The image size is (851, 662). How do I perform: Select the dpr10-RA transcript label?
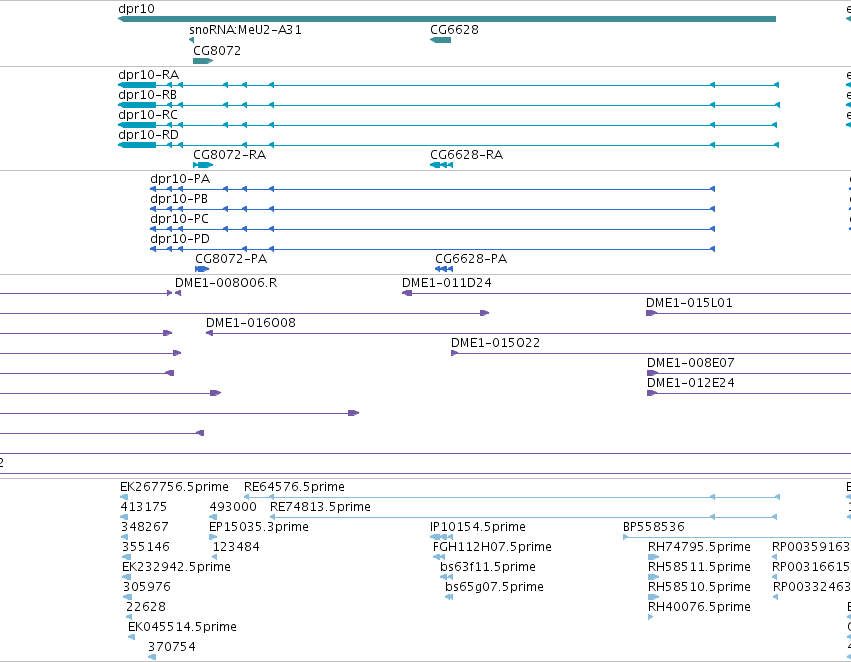[x=149, y=75]
